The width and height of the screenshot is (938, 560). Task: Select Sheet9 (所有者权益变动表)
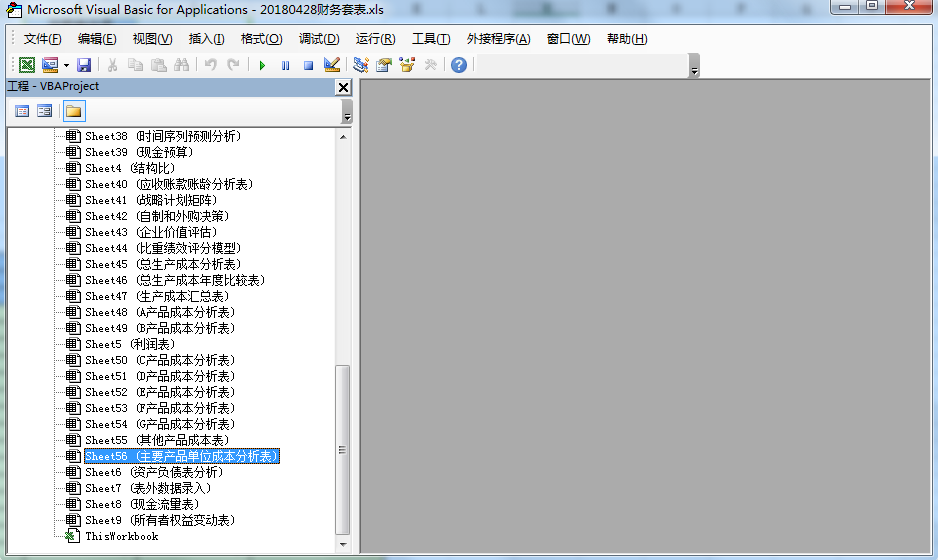click(160, 521)
